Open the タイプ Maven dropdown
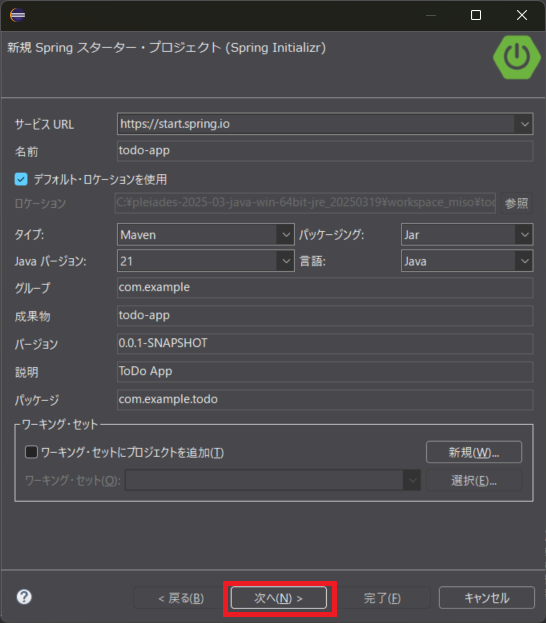 click(x=285, y=235)
